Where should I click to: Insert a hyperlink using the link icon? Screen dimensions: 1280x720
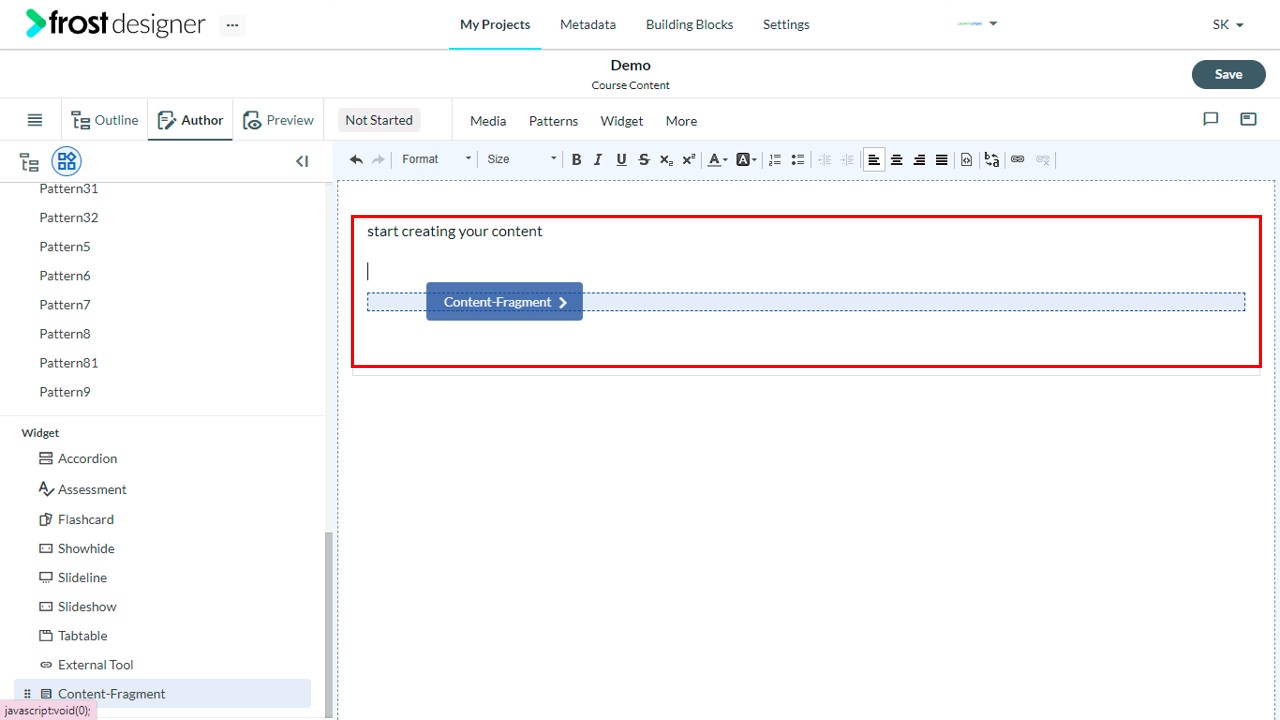(1017, 159)
